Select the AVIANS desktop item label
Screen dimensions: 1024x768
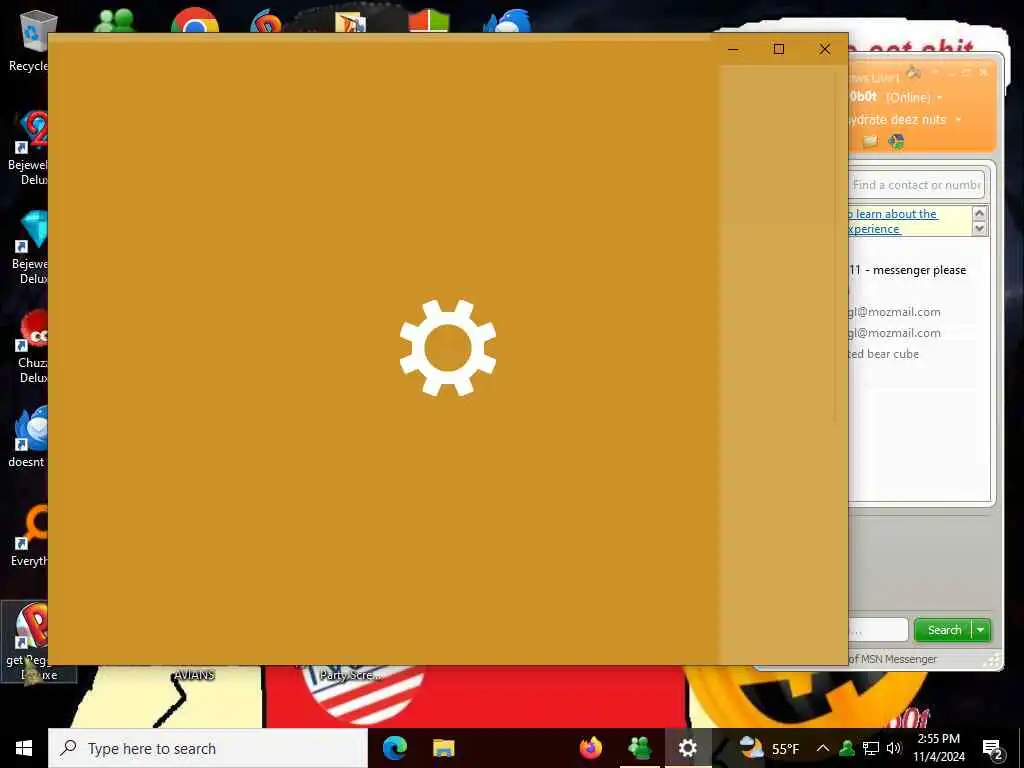click(x=194, y=675)
